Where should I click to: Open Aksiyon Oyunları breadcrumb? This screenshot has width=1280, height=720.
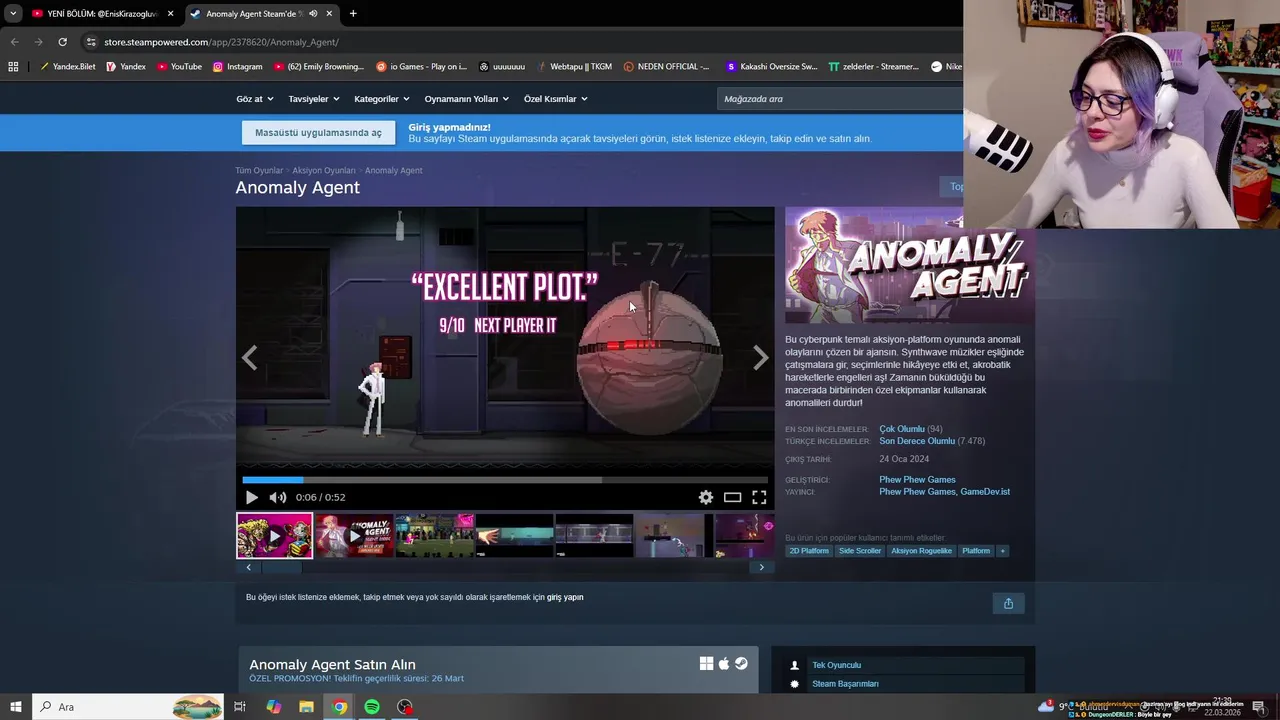pyautogui.click(x=324, y=170)
